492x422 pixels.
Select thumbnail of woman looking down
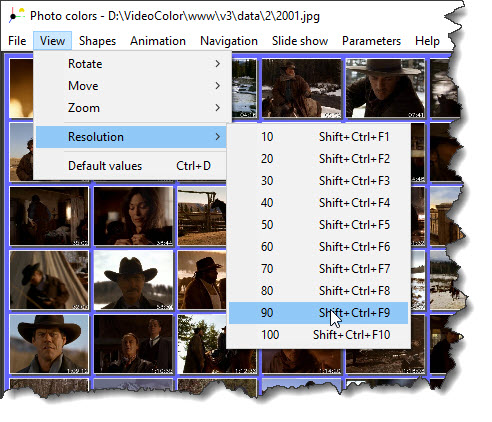click(x=133, y=216)
